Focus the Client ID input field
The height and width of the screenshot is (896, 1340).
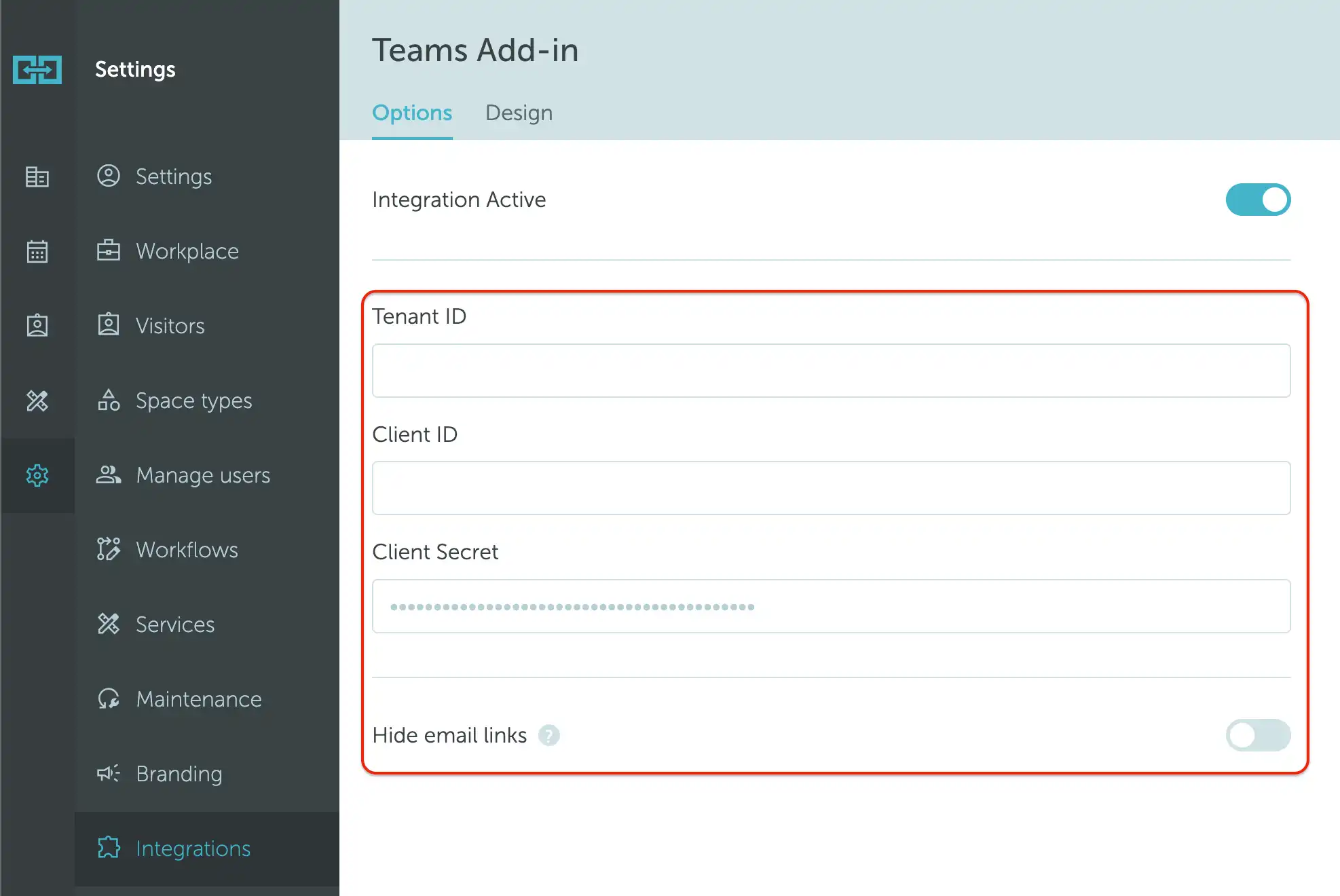pyautogui.click(x=831, y=488)
